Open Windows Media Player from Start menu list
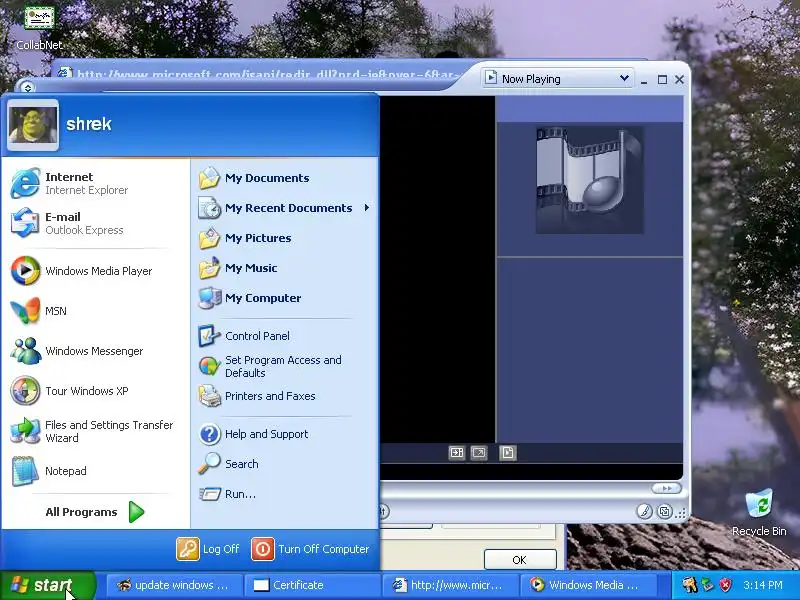 coord(95,271)
